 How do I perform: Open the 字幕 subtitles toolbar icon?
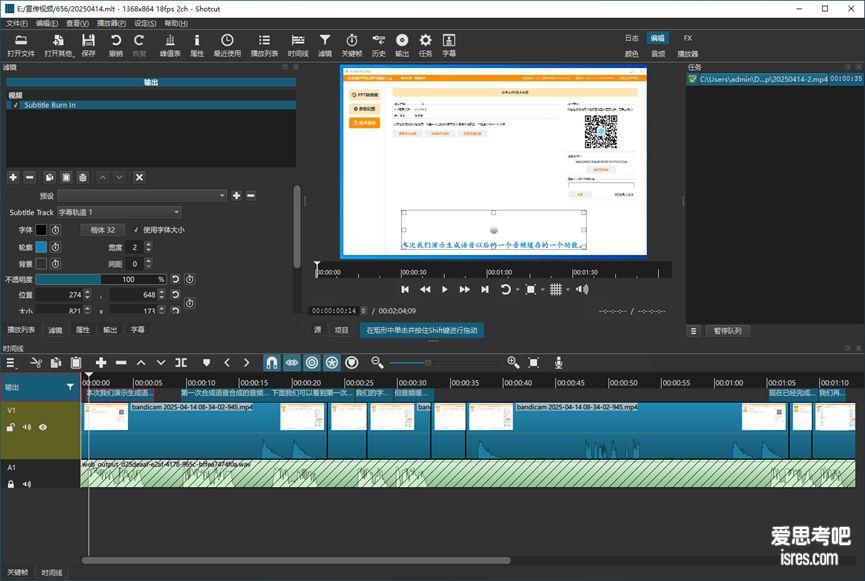pos(449,45)
